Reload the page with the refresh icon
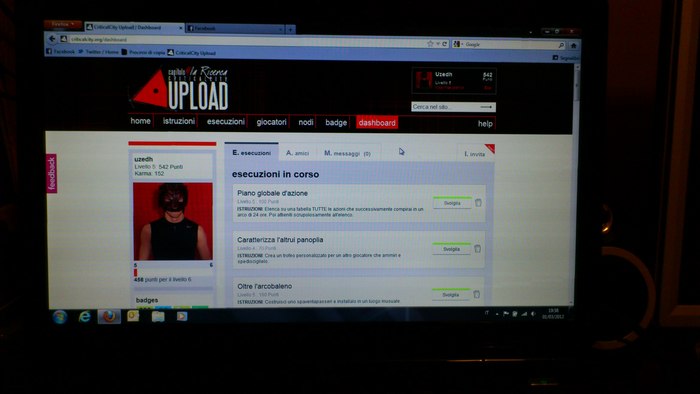Viewport: 700px width, 394px height. 445,44
